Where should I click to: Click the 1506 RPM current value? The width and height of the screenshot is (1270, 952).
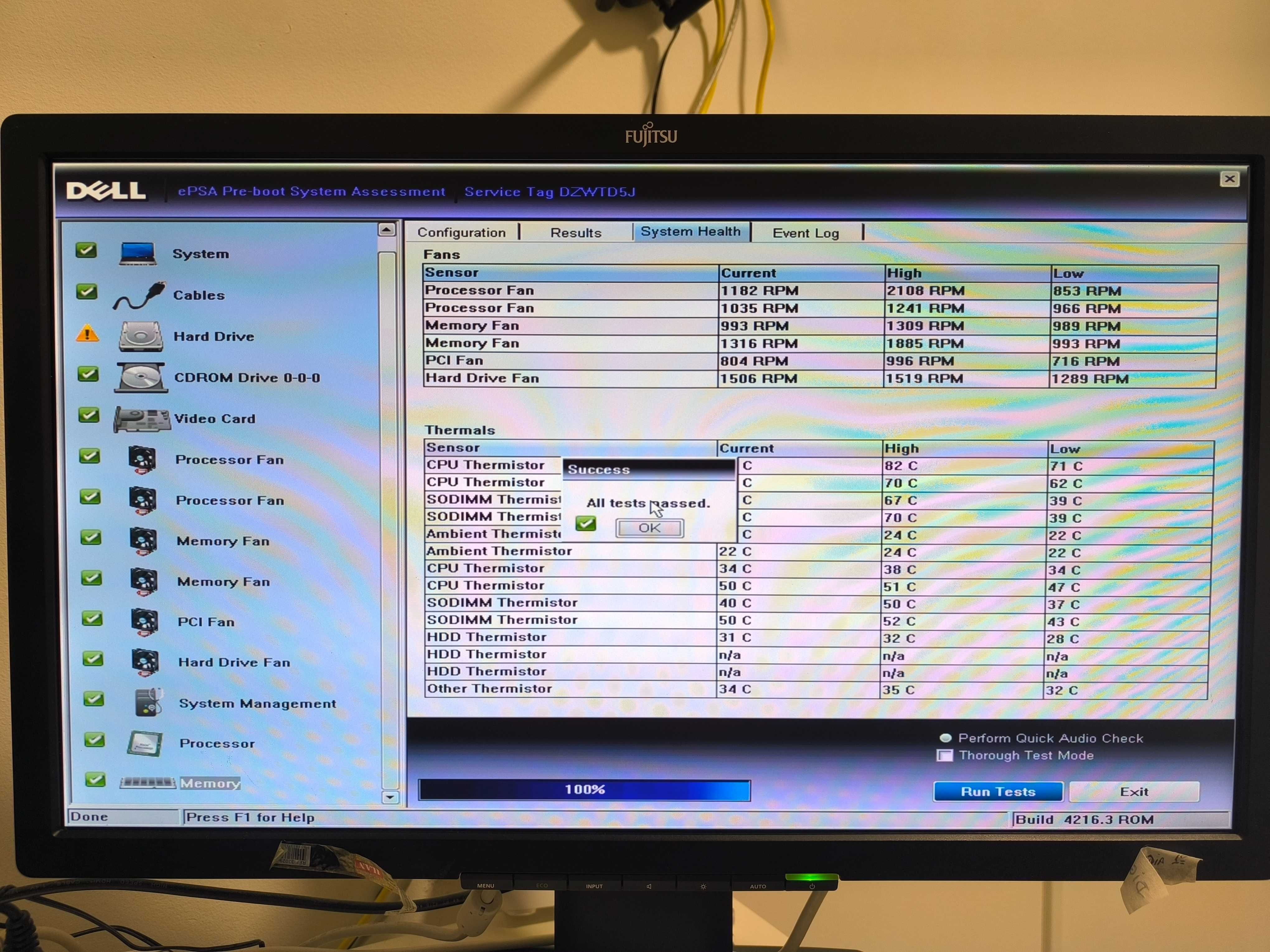(759, 378)
